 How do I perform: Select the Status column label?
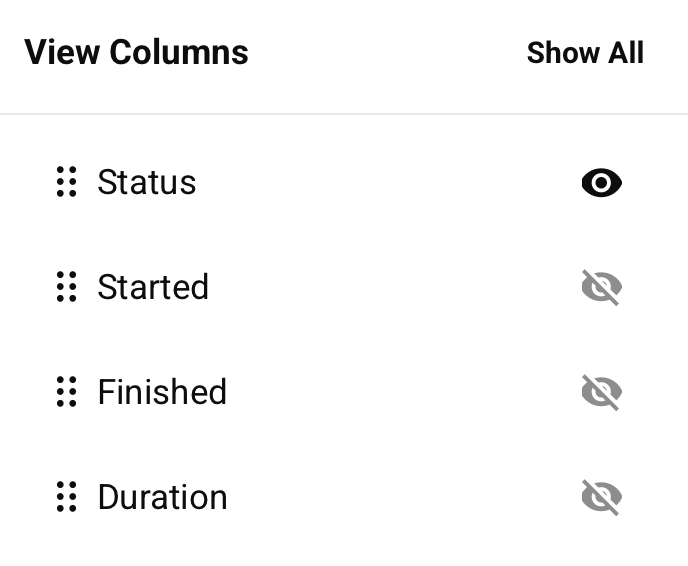click(146, 182)
